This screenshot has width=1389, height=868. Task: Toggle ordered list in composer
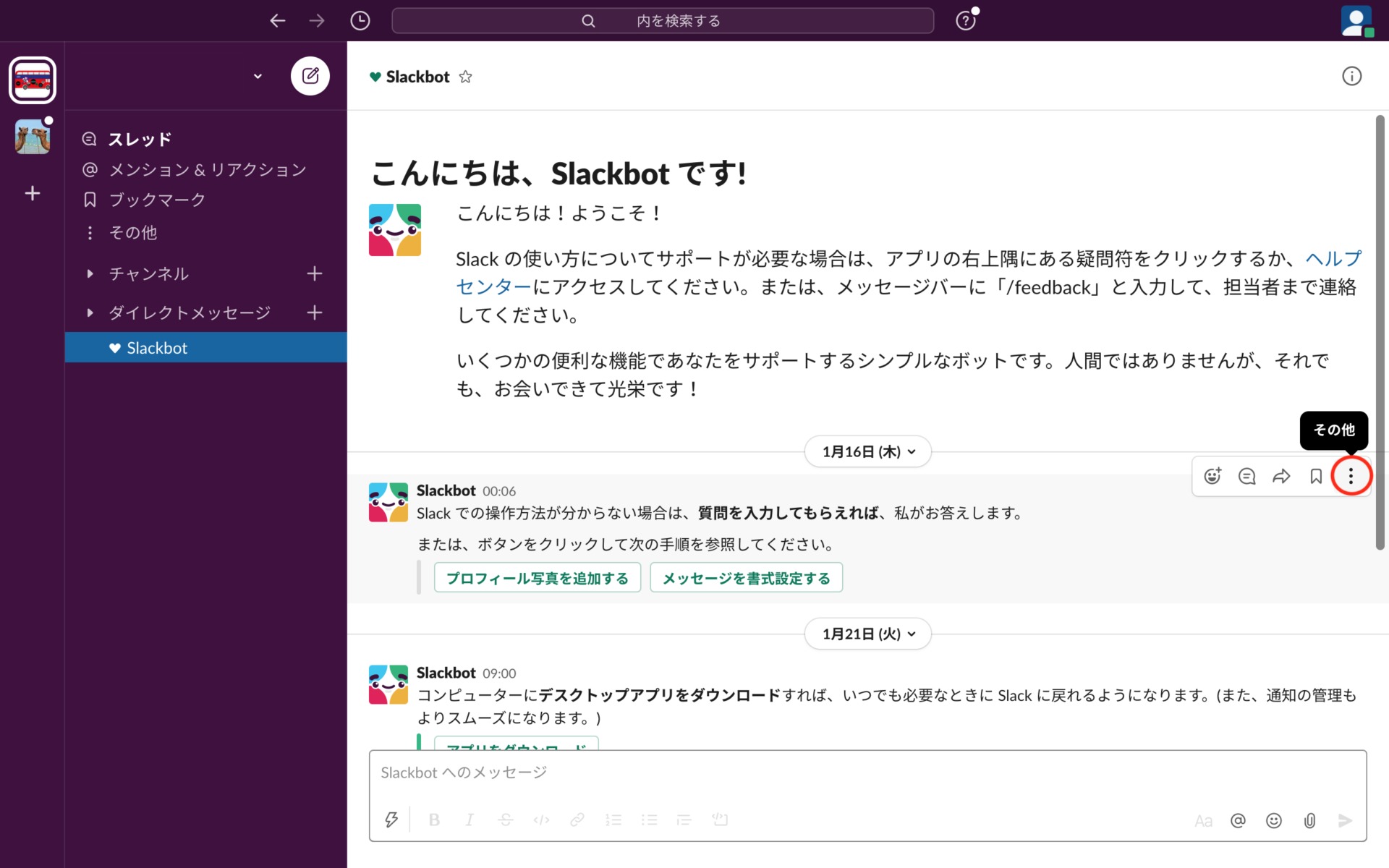(613, 820)
